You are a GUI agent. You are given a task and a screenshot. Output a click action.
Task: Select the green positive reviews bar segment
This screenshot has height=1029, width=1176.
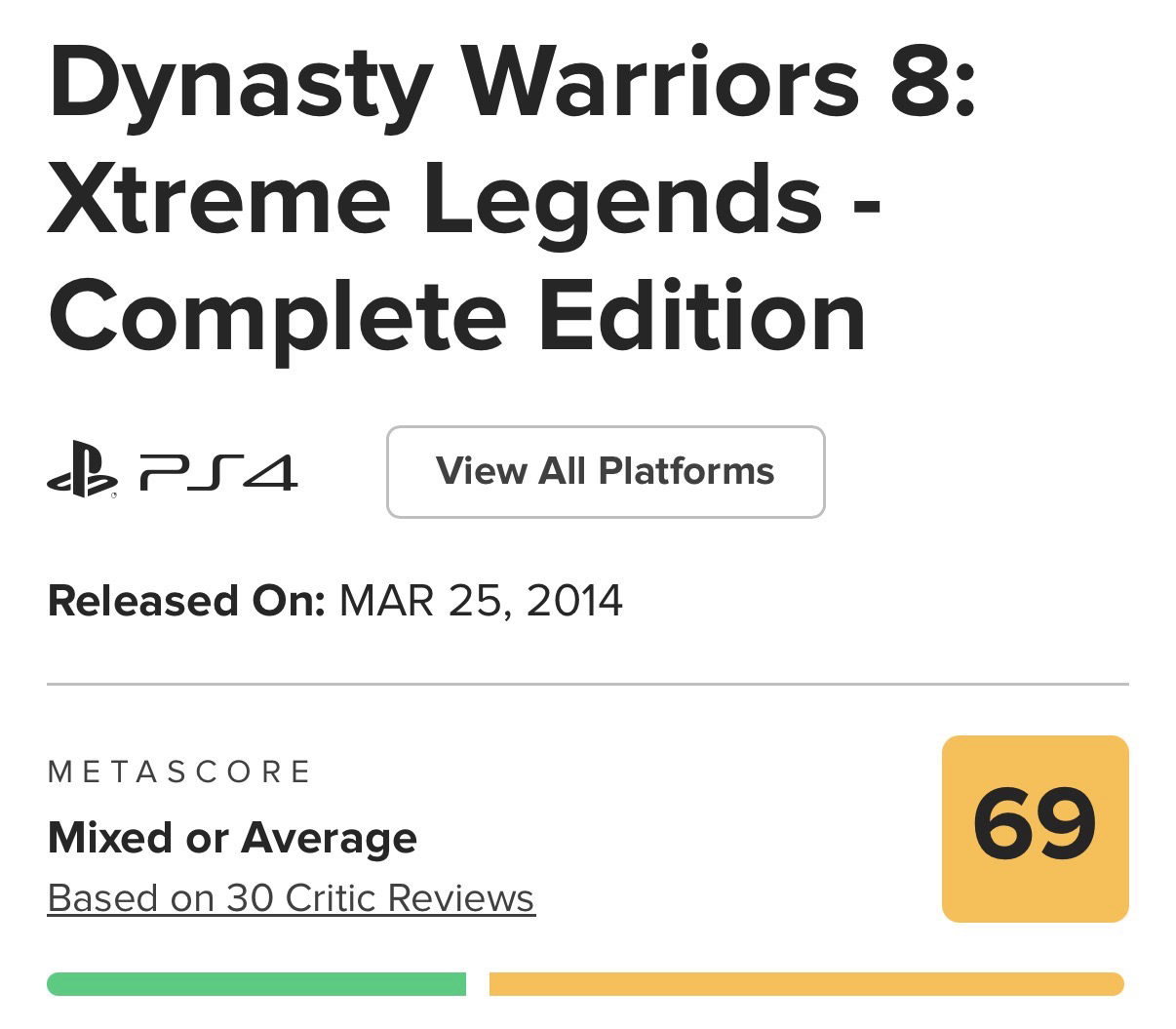(x=255, y=983)
